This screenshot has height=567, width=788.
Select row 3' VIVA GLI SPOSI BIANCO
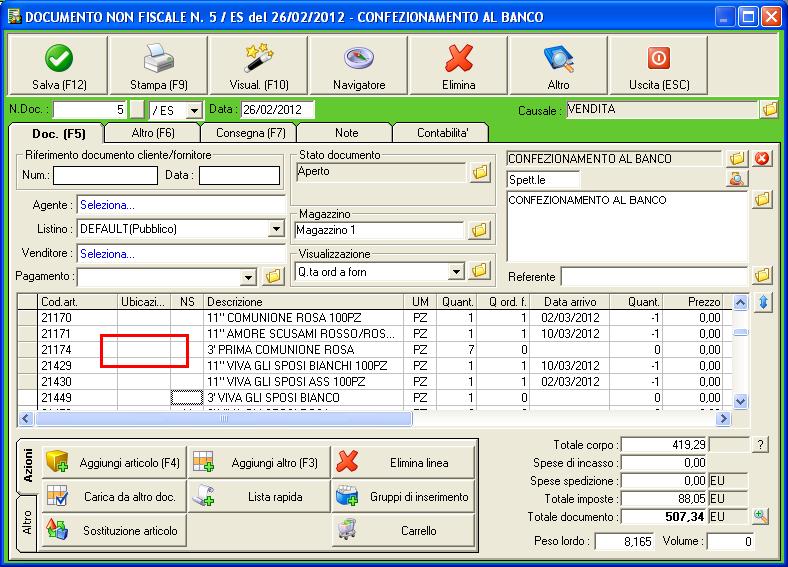[374, 398]
